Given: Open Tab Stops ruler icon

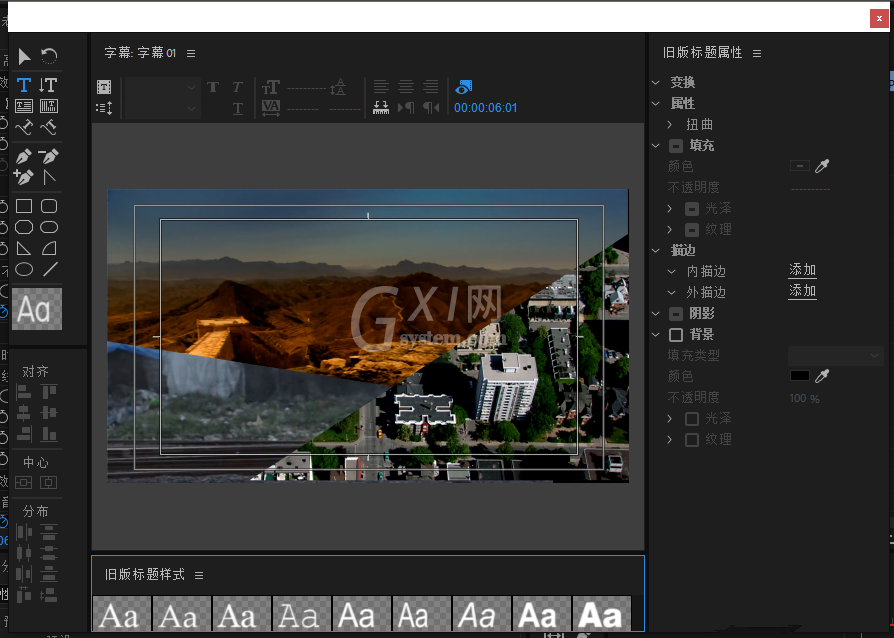Looking at the screenshot, I should tap(381, 108).
